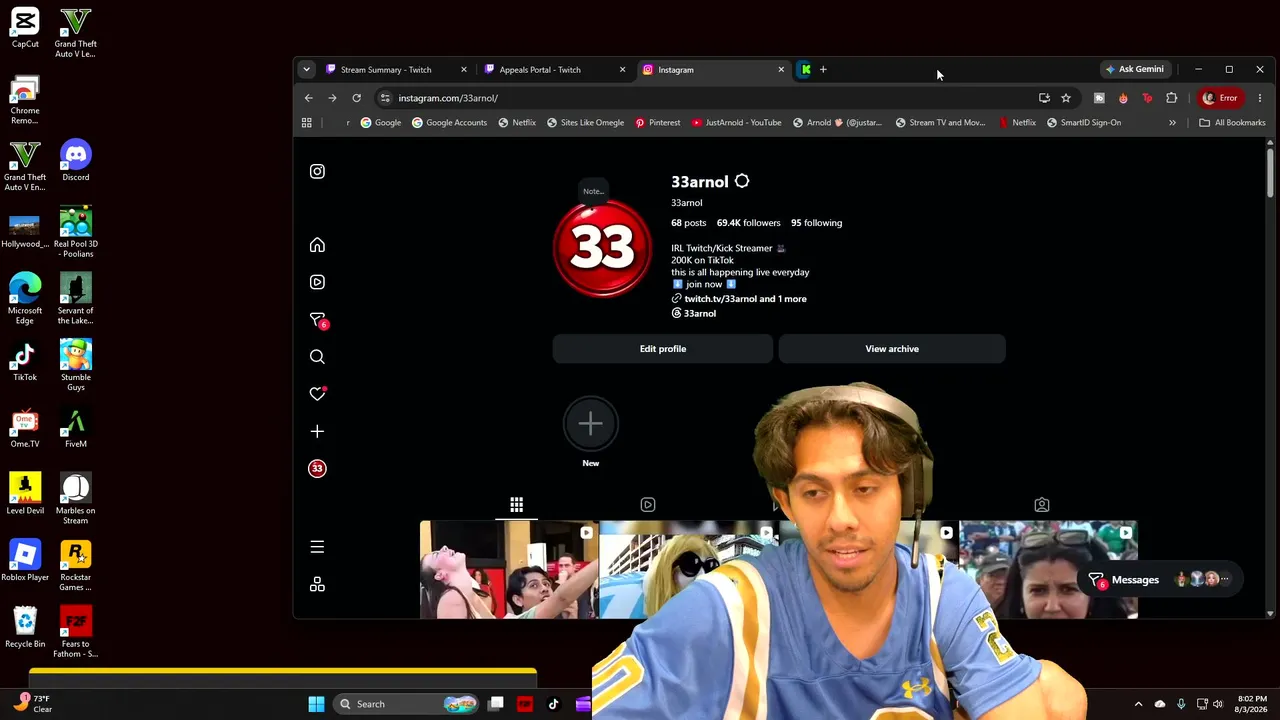View site information icon in address bar
1280x720 pixels.
(x=385, y=98)
